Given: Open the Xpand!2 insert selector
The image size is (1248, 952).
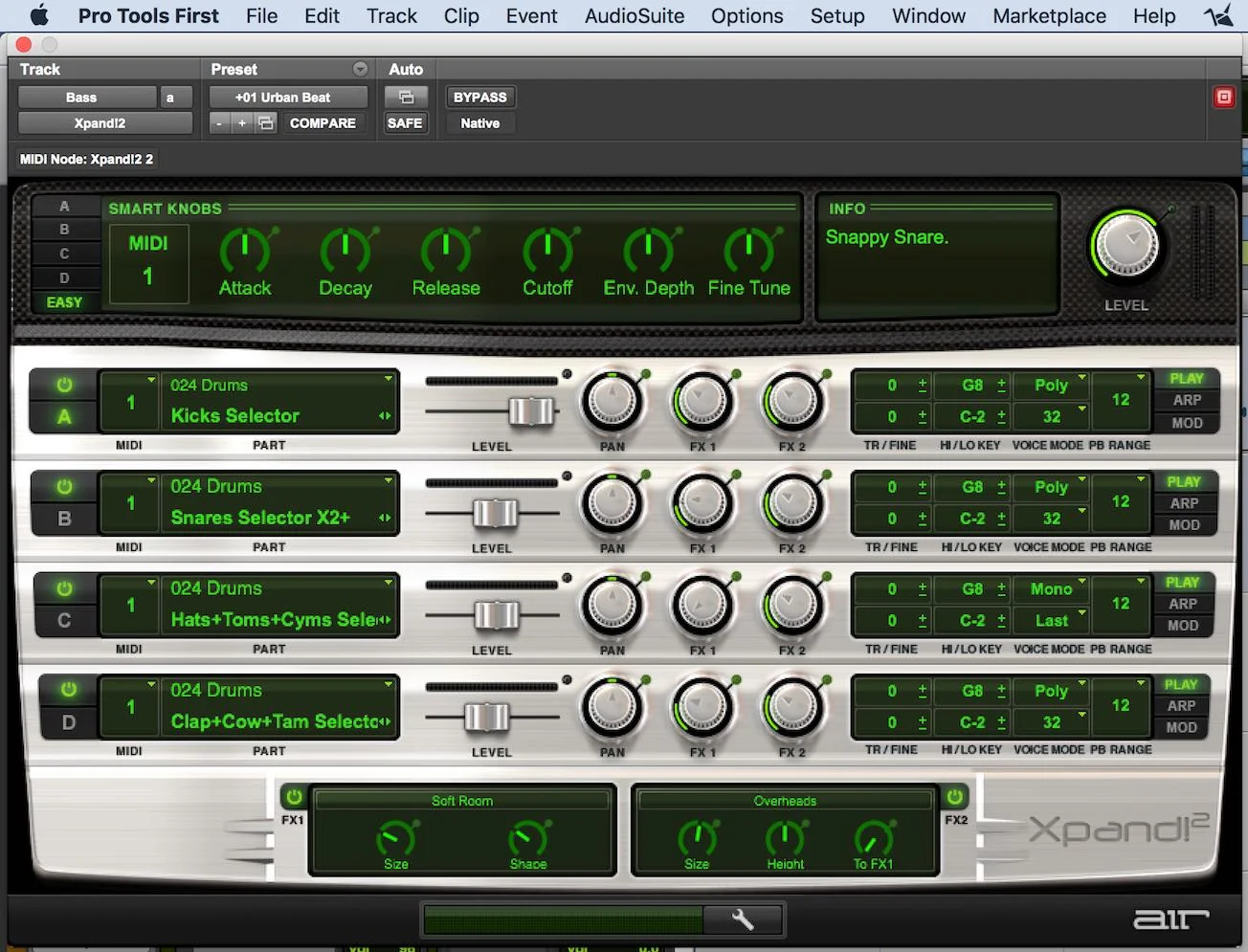Looking at the screenshot, I should (105, 123).
